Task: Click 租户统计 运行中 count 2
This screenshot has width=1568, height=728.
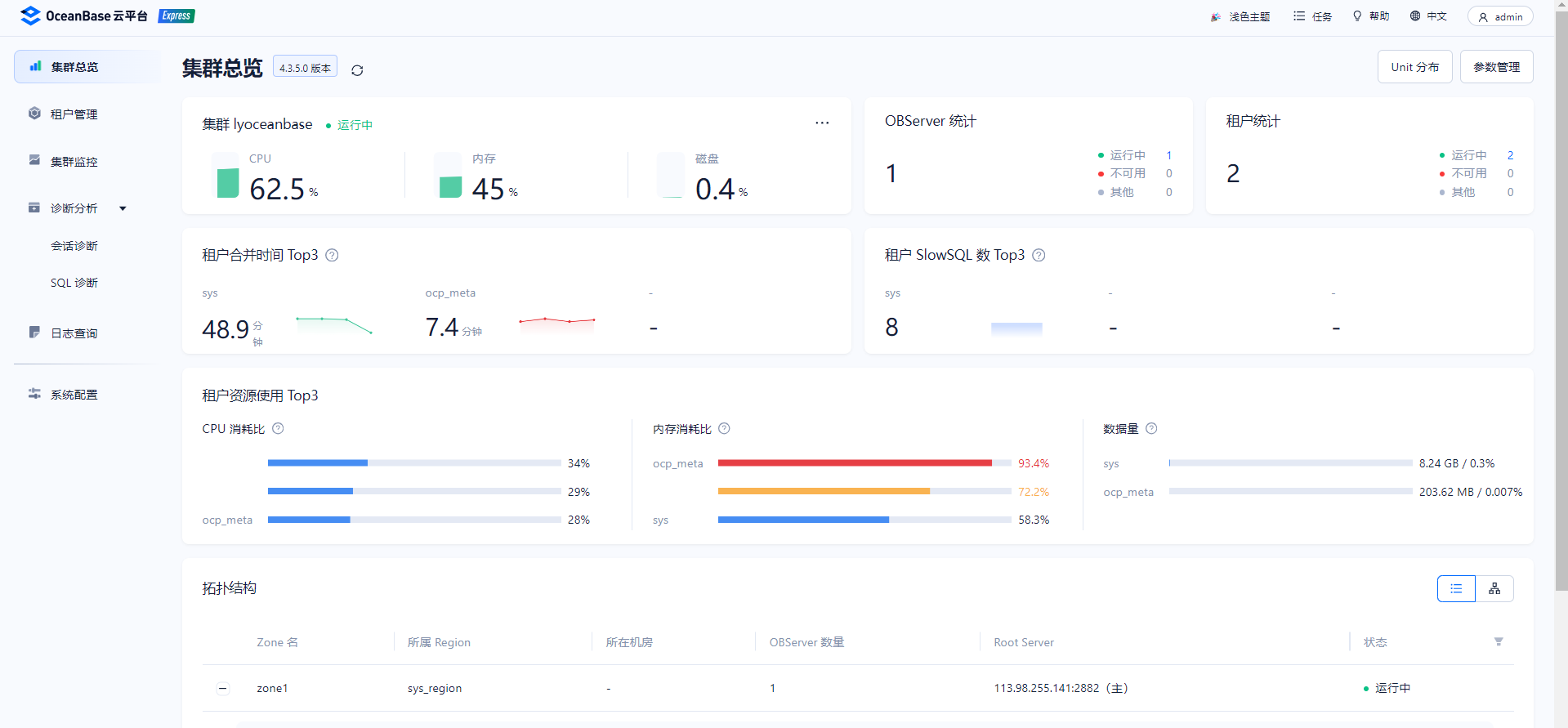Action: (1510, 155)
